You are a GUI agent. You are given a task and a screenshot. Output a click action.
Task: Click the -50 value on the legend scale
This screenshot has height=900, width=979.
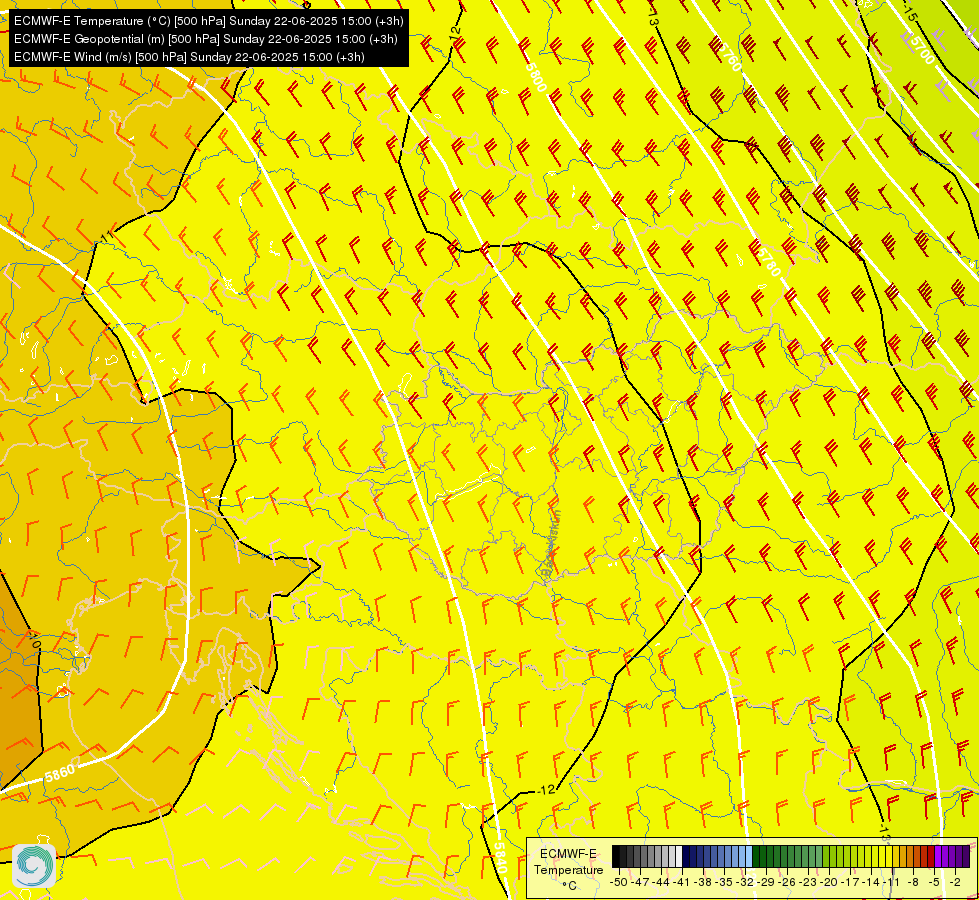pyautogui.click(x=618, y=882)
